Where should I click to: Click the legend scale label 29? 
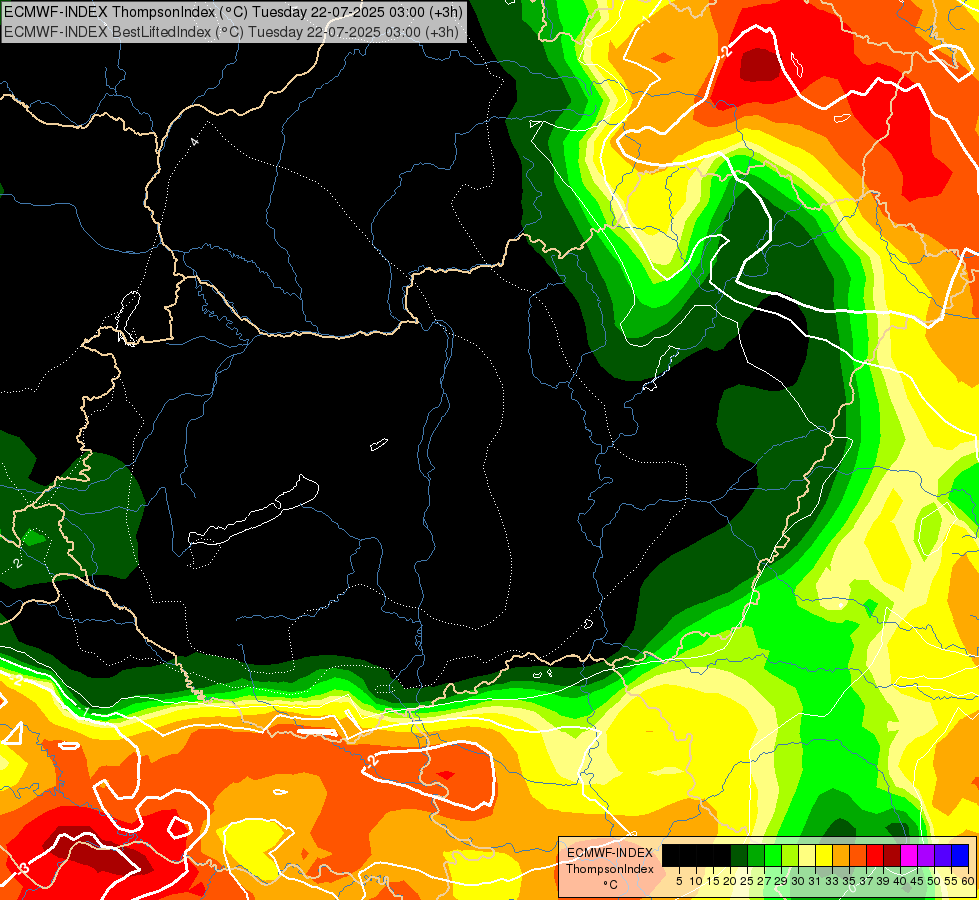pyautogui.click(x=781, y=881)
